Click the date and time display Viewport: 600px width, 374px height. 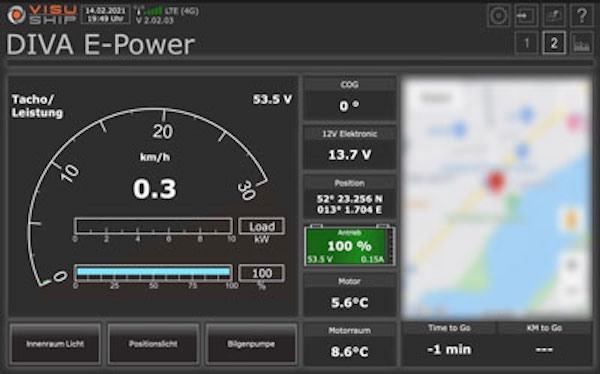(x=105, y=15)
